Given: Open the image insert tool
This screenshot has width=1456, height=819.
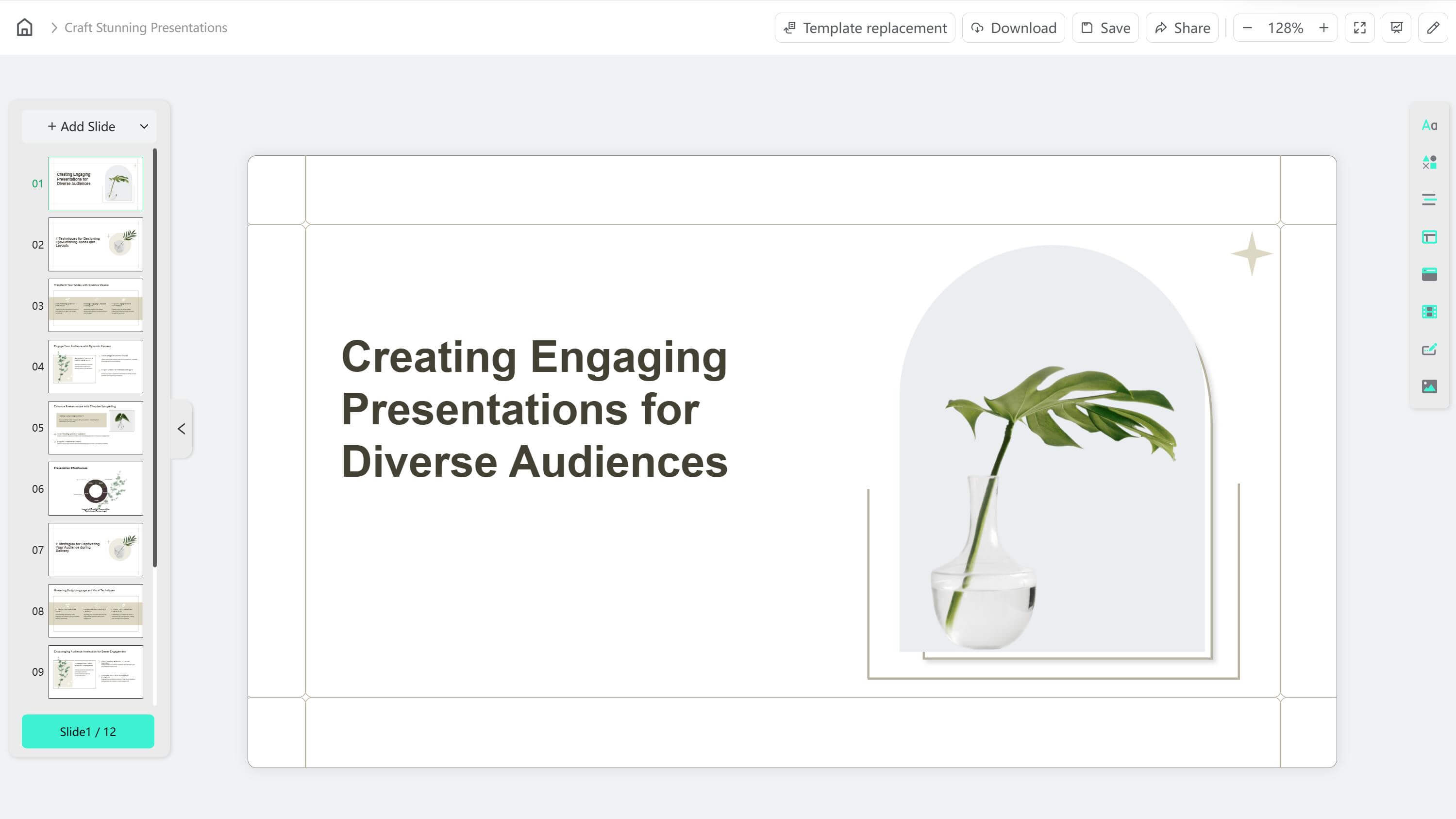Looking at the screenshot, I should tap(1429, 386).
